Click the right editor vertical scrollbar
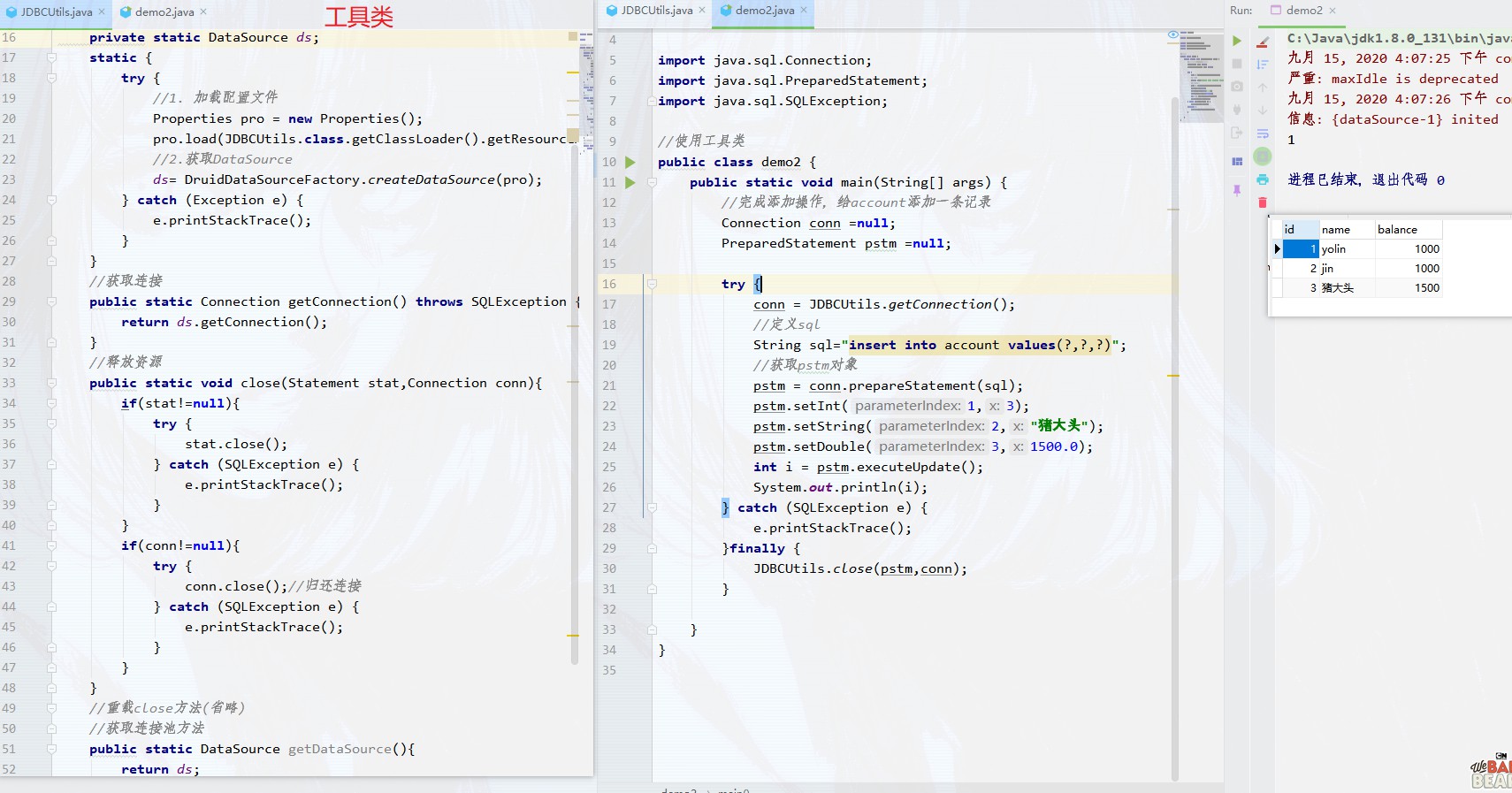This screenshot has height=793, width=1512. click(x=1175, y=440)
